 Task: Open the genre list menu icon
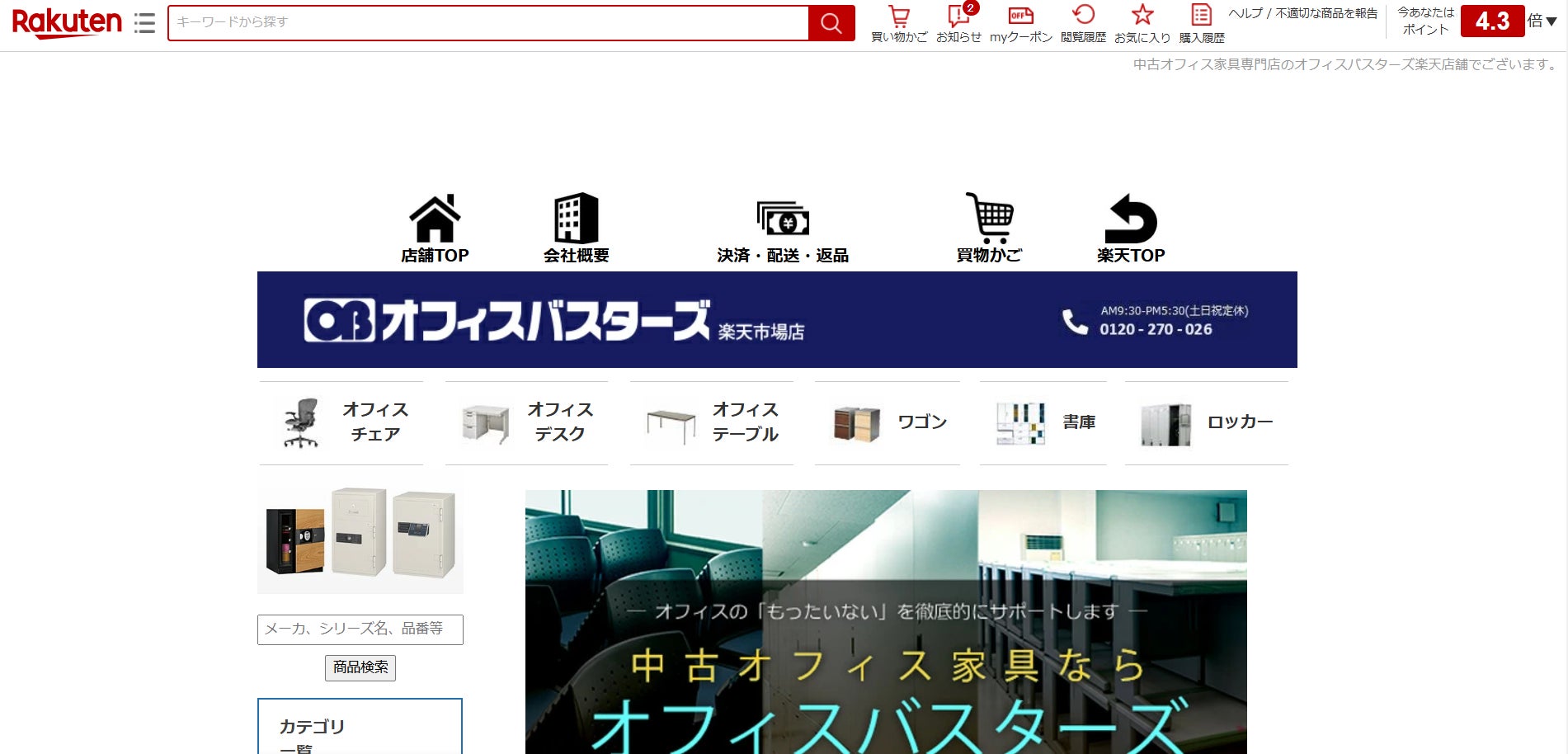tap(144, 23)
